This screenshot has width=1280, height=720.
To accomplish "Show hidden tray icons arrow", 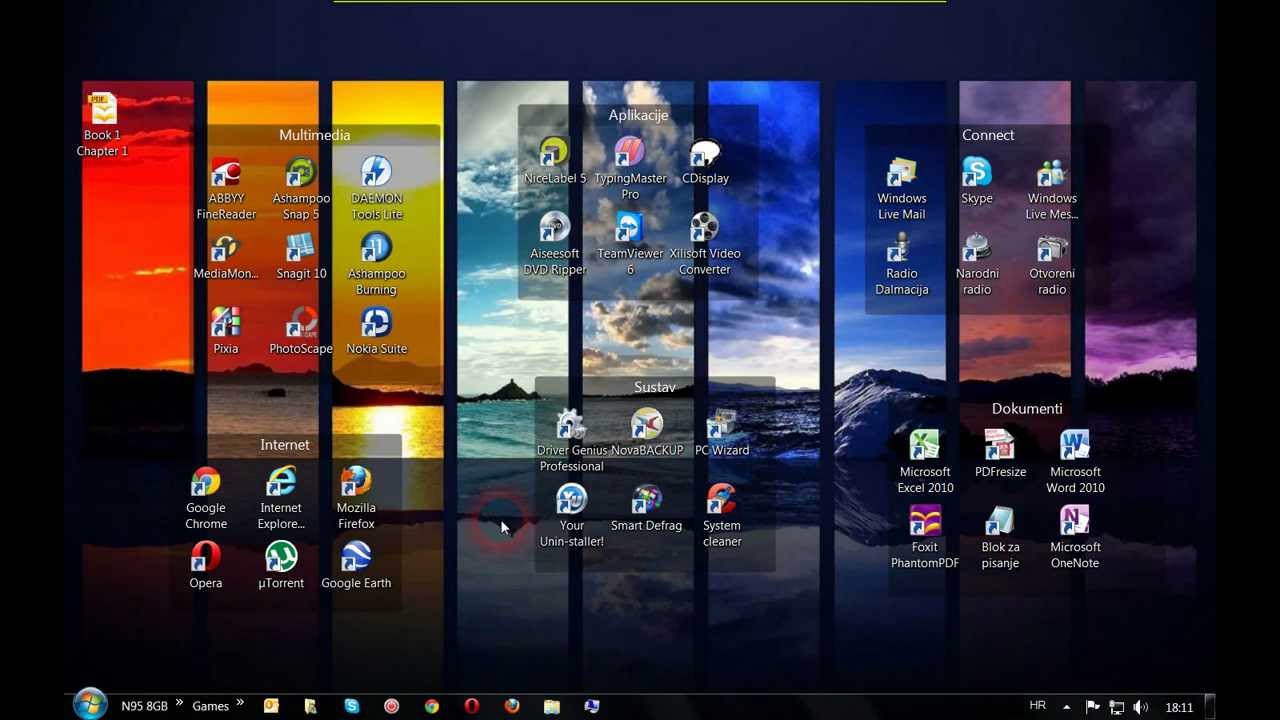I will tap(1066, 706).
